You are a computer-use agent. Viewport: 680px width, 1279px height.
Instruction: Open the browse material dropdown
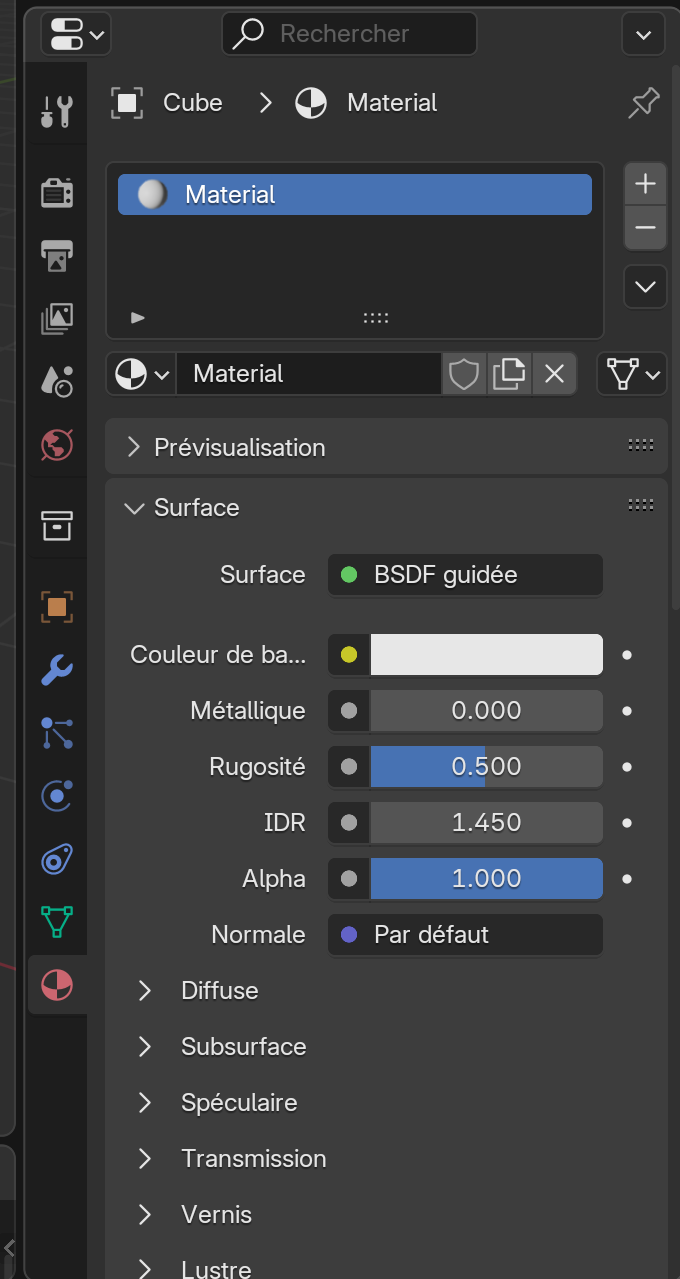(x=142, y=374)
